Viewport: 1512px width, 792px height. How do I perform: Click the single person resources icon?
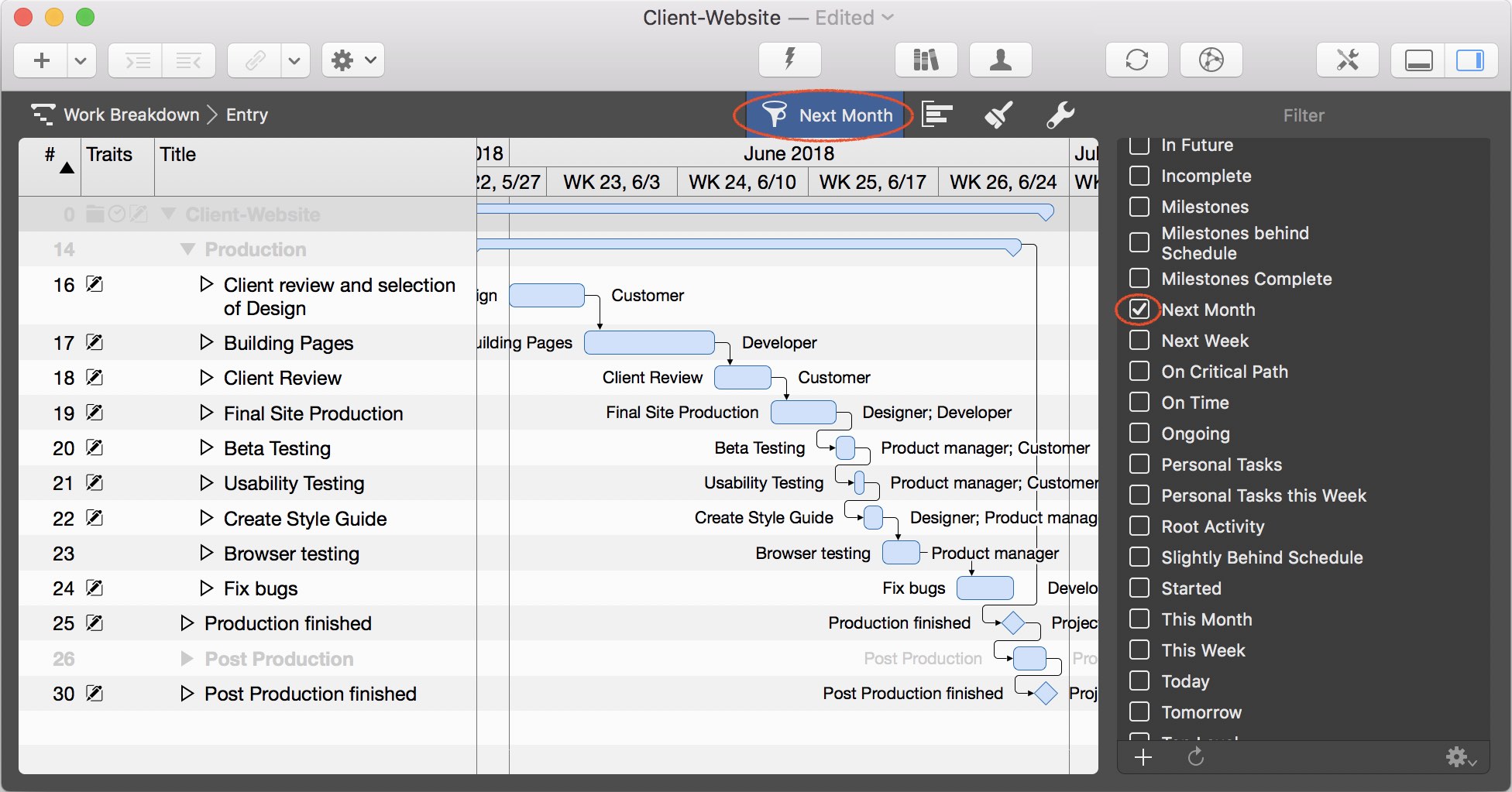(x=1000, y=60)
